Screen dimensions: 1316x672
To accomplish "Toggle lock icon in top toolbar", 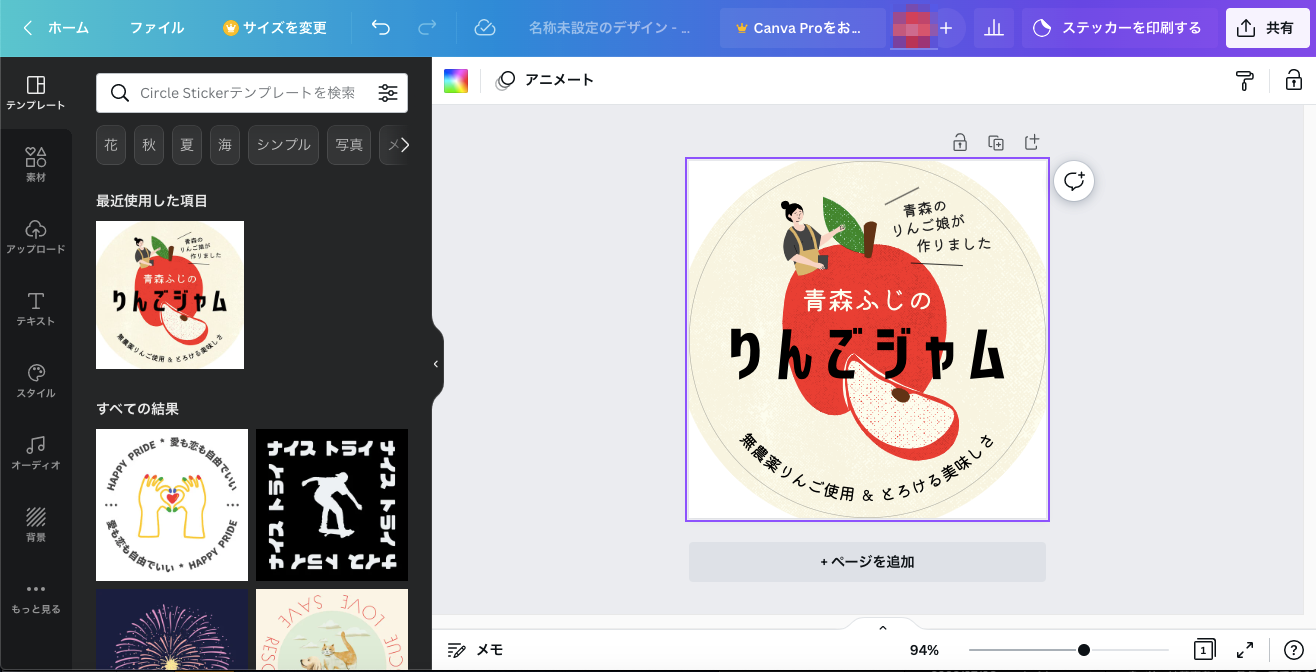I will tap(1293, 80).
